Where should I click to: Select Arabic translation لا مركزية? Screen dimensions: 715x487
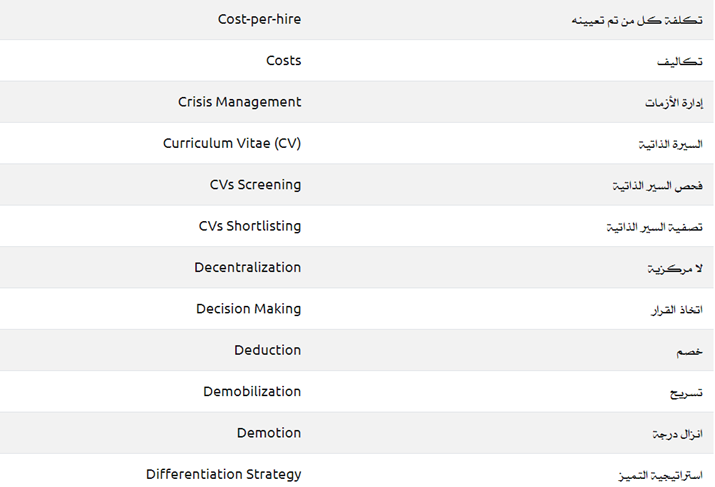click(675, 269)
